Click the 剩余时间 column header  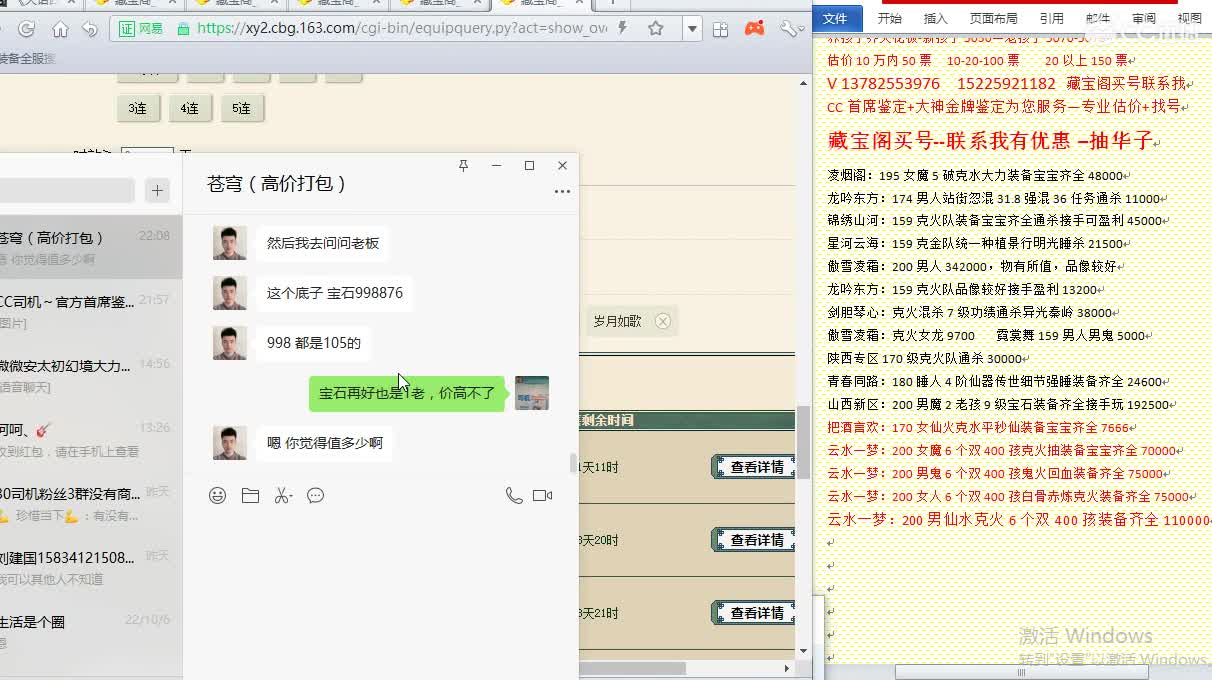click(x=607, y=420)
